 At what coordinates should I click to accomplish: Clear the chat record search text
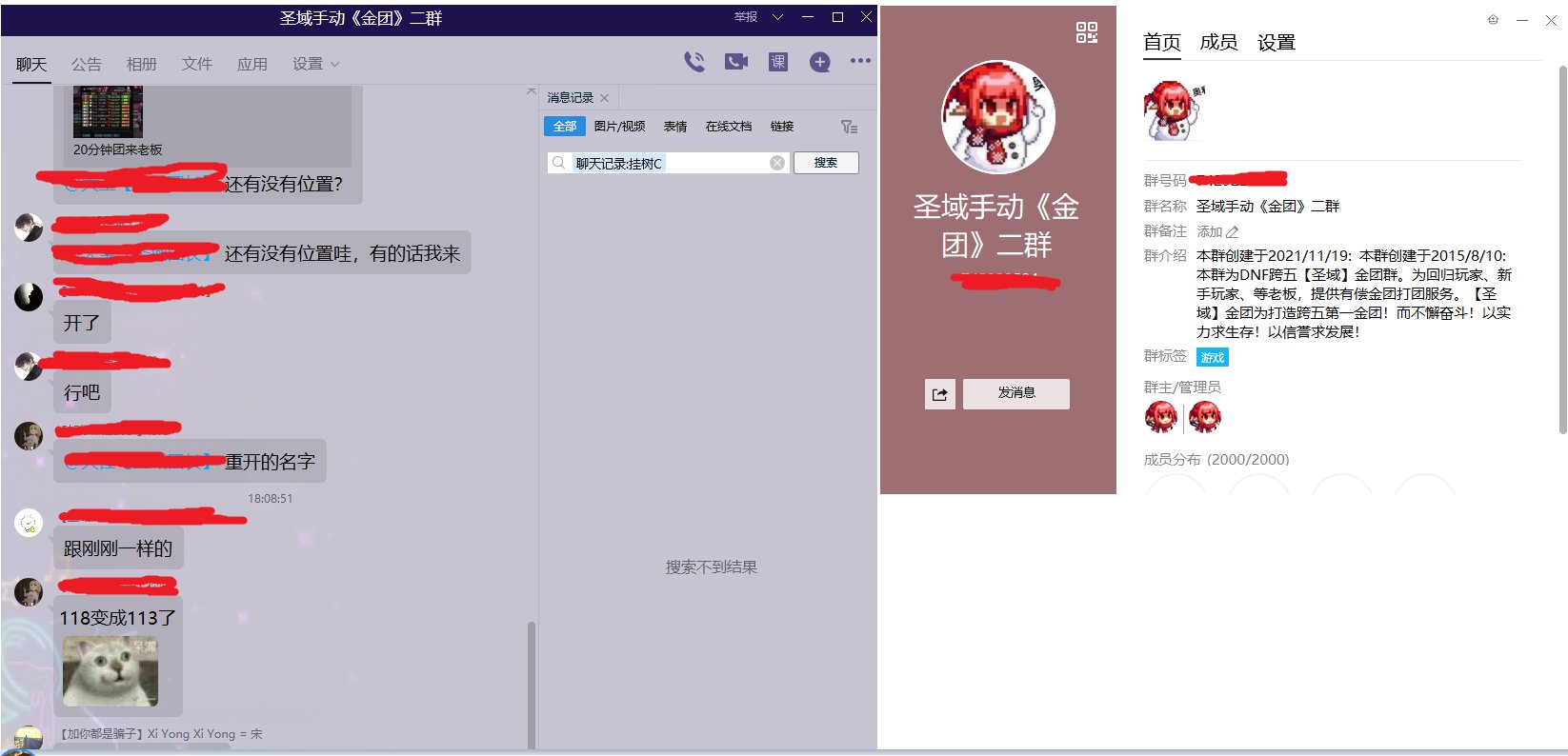(777, 163)
